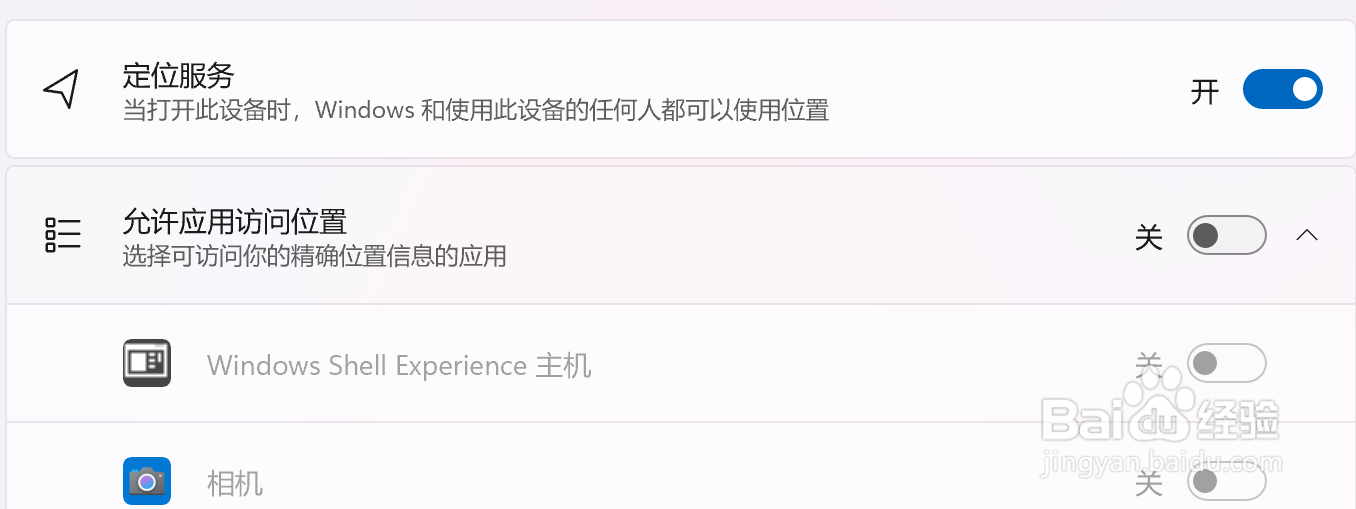1356x509 pixels.
Task: Click the 关 status label next to 允许应用访问位置
Action: (1149, 237)
